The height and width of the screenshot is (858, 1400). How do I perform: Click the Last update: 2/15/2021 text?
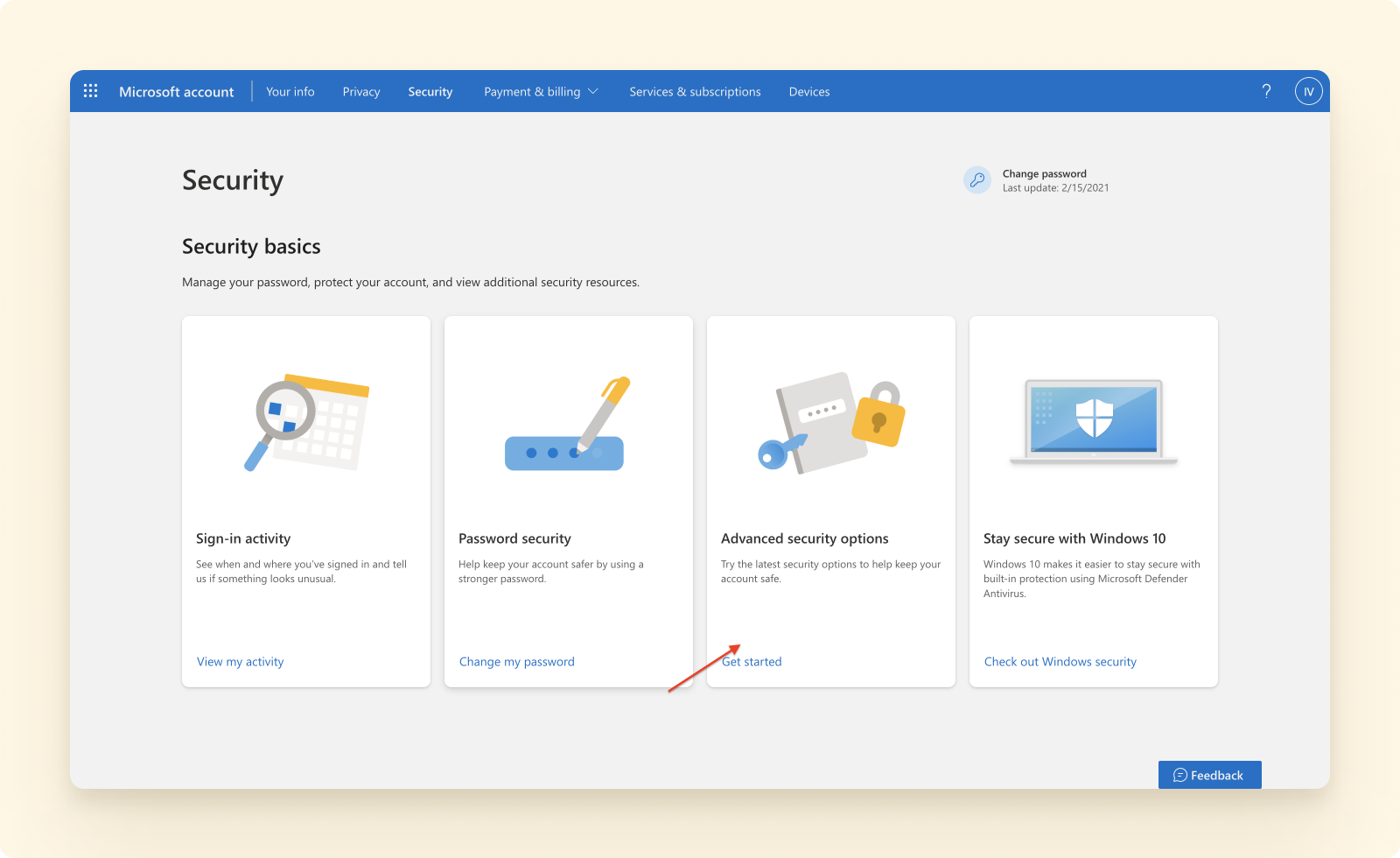(1056, 187)
